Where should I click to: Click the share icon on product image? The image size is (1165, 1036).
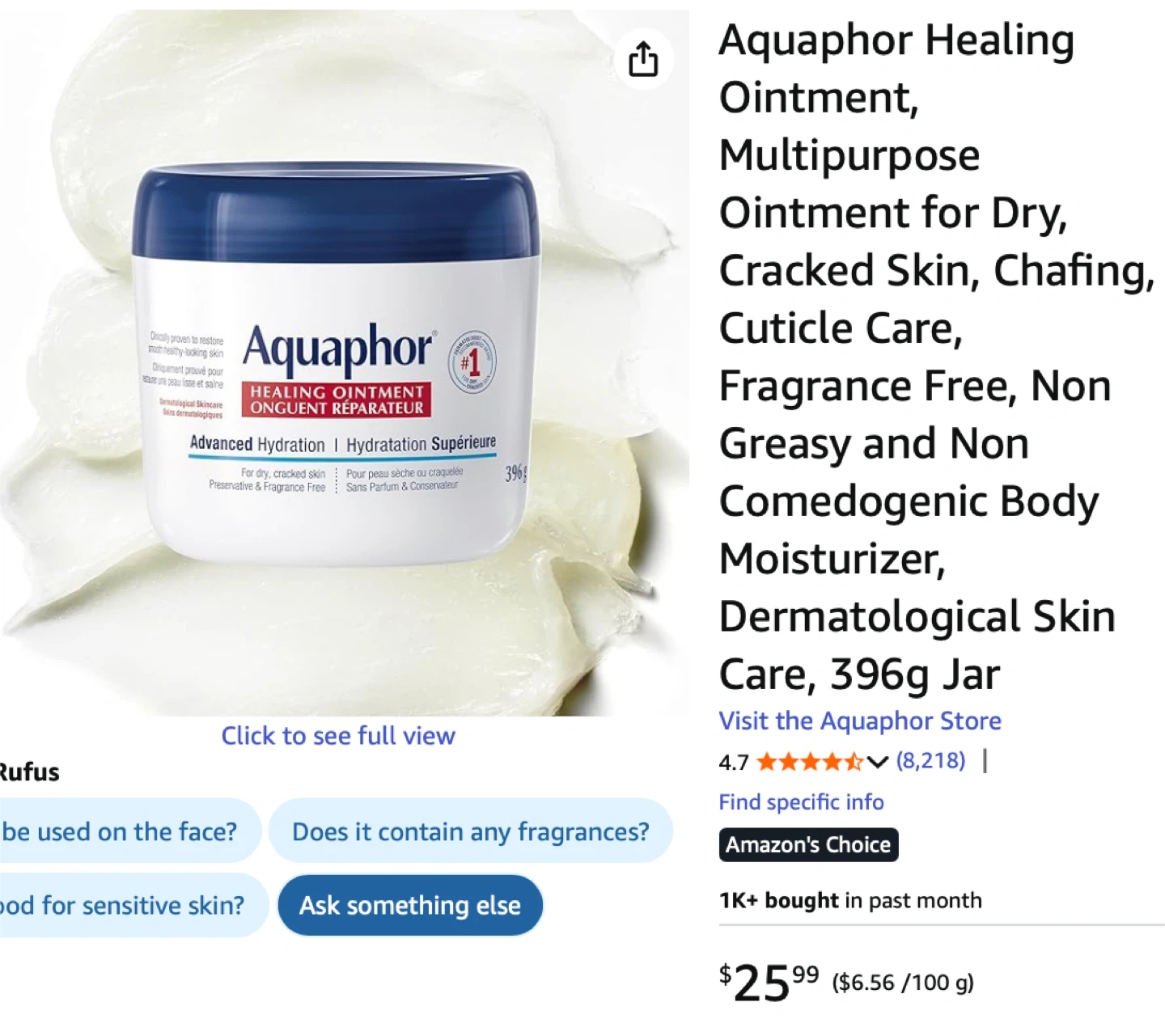(x=643, y=59)
